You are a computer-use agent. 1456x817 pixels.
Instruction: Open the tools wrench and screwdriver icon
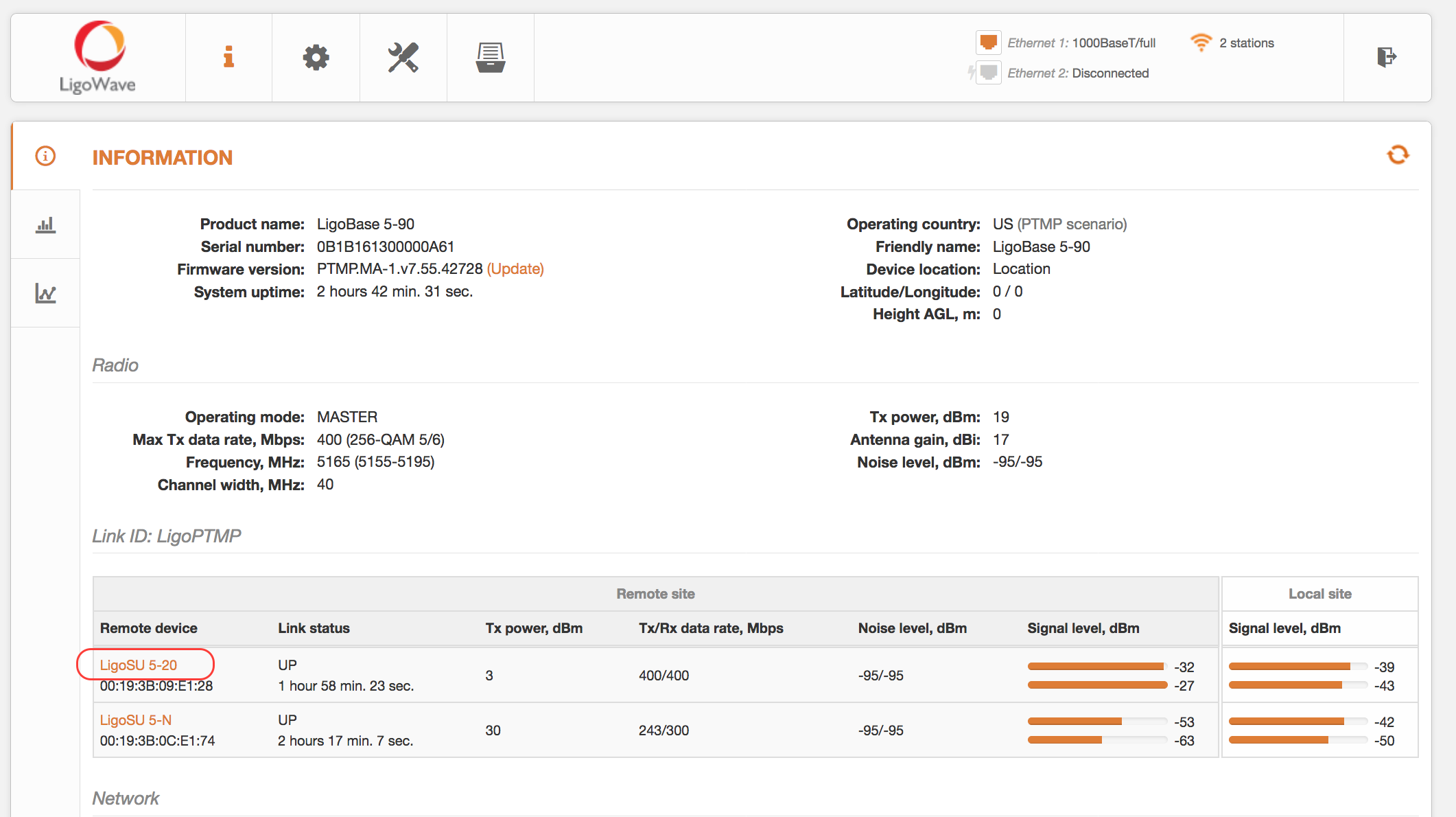pos(403,58)
